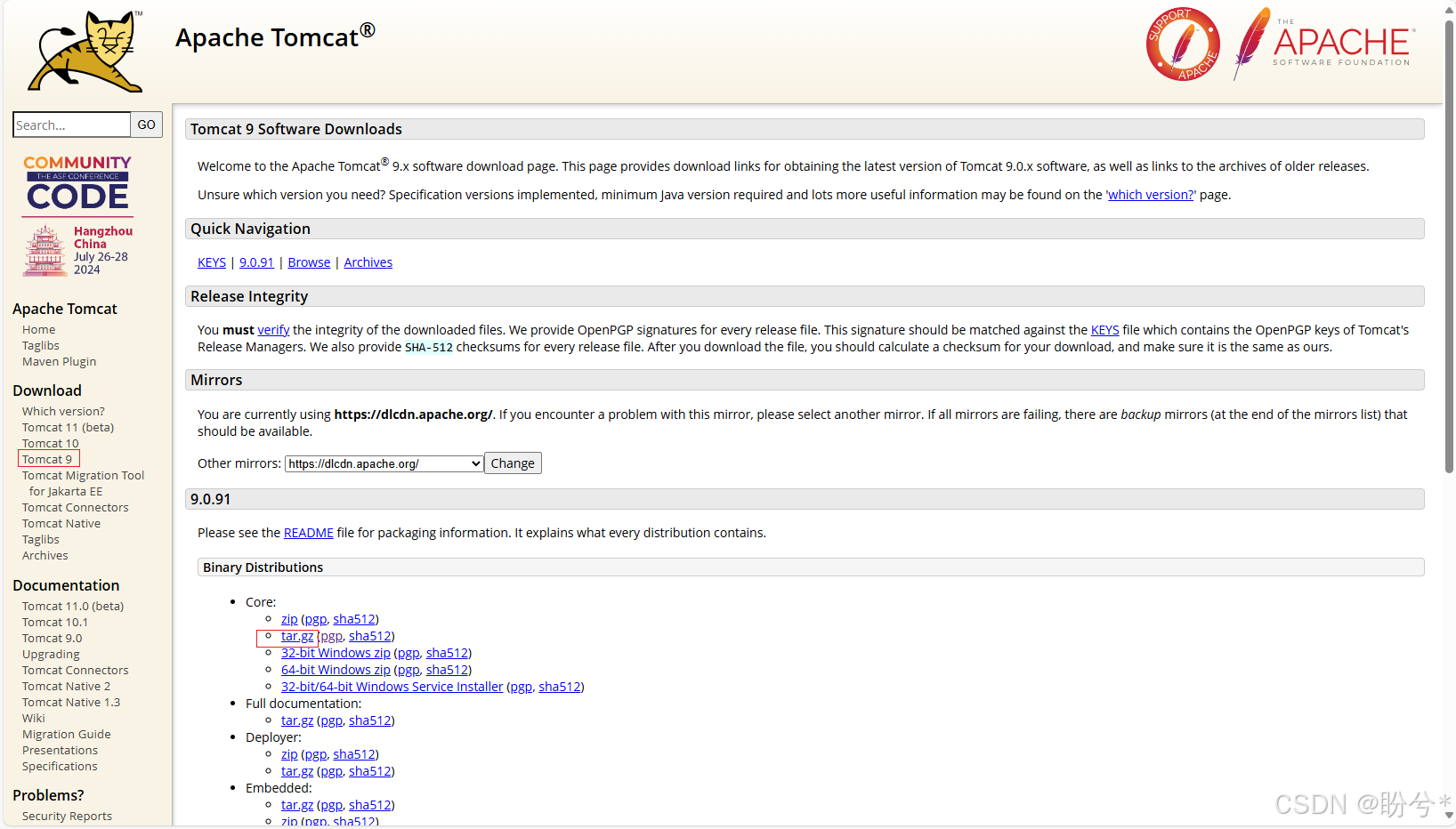Open Tomcat 11.0 (beta) documentation
The width and height of the screenshot is (1456, 829).
pyautogui.click(x=73, y=606)
